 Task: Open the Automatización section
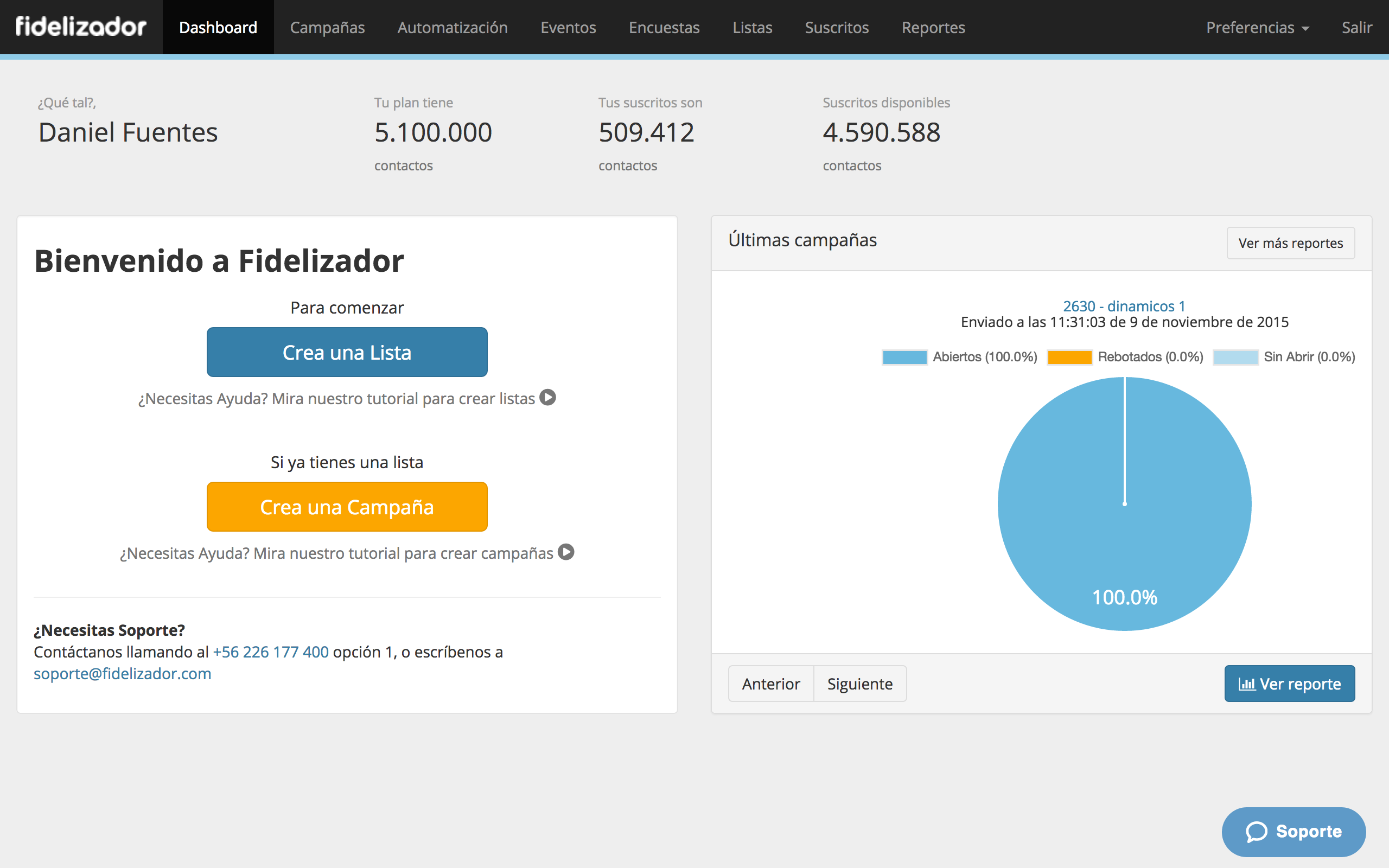pyautogui.click(x=453, y=27)
